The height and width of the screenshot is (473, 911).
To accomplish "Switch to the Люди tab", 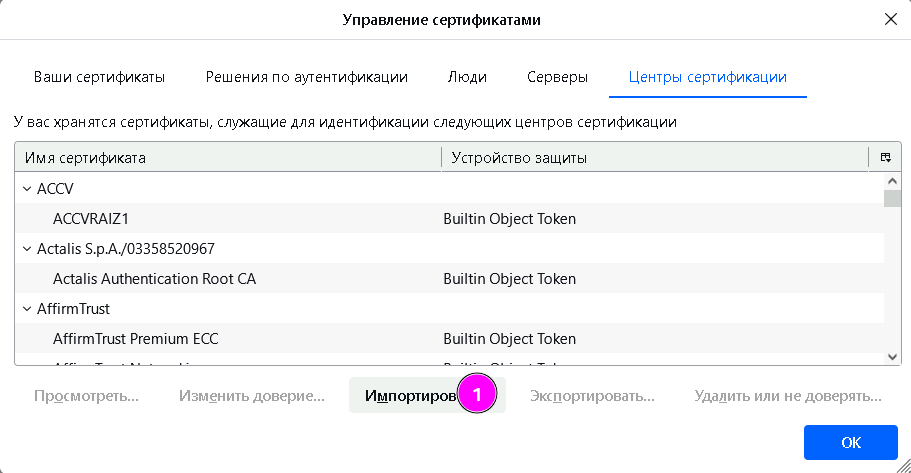I will pos(467,77).
